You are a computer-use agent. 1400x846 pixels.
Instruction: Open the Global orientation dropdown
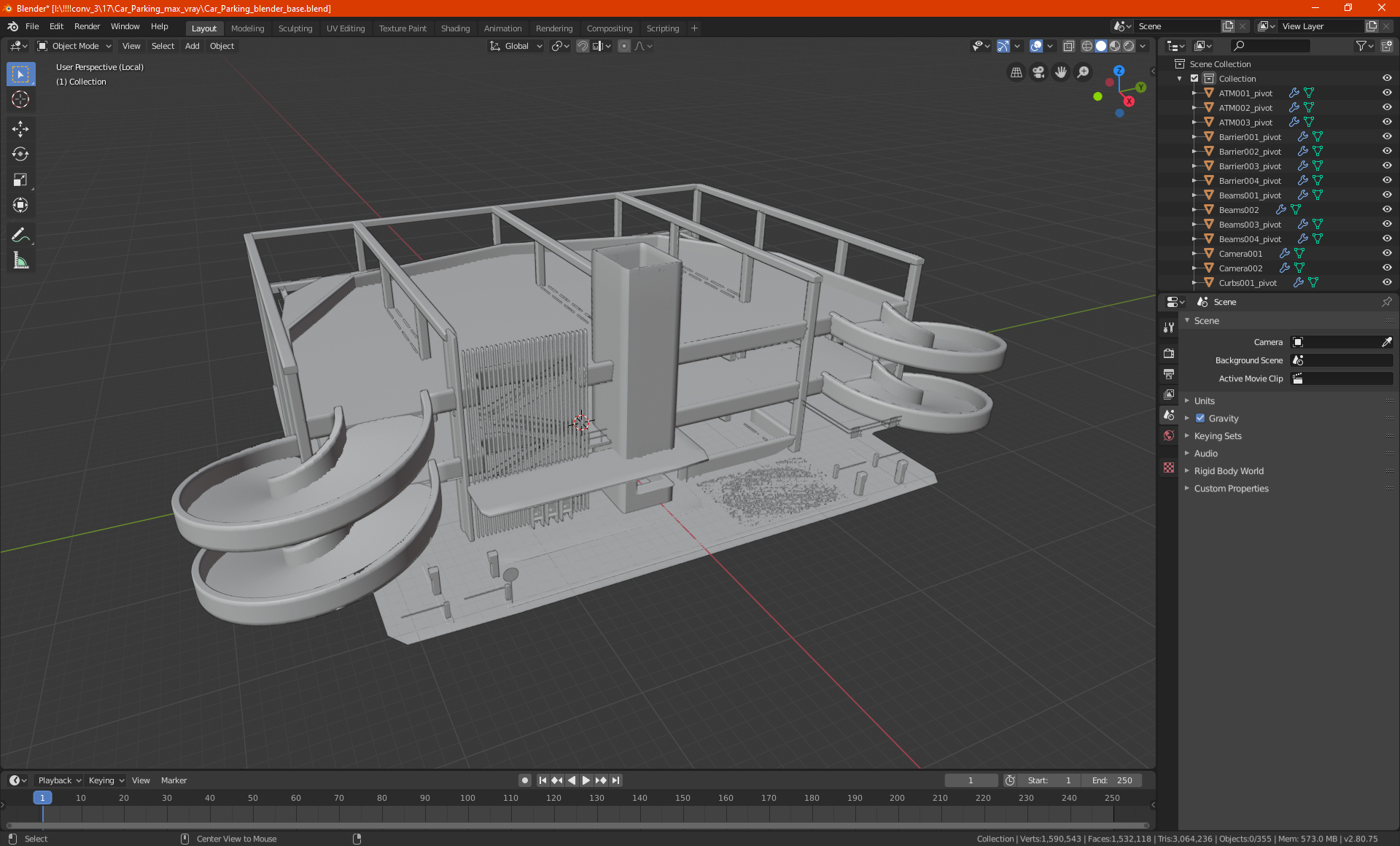[516, 46]
